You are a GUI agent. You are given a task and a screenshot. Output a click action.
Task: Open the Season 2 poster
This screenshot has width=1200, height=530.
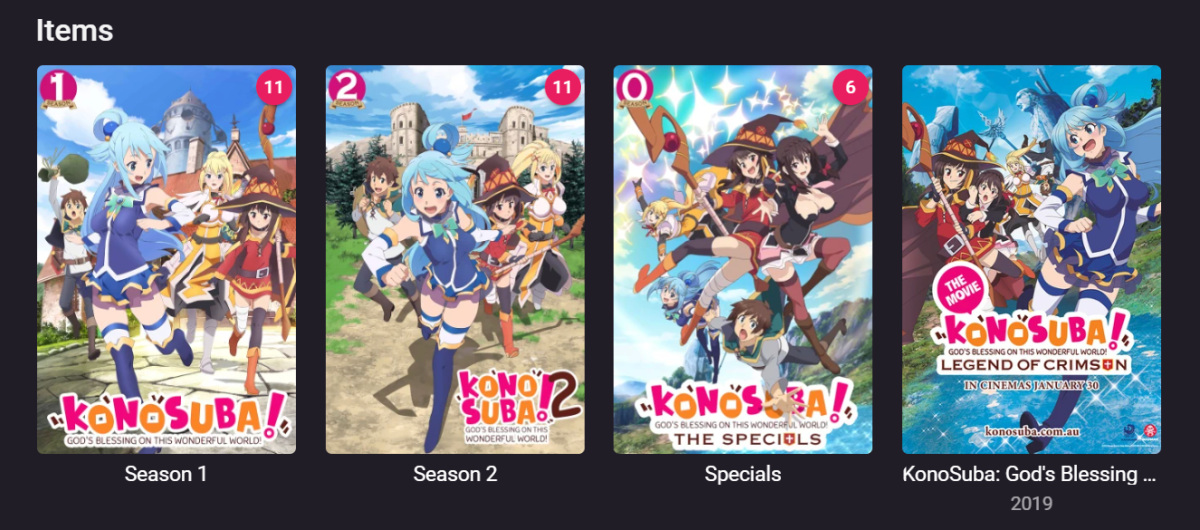coord(455,260)
